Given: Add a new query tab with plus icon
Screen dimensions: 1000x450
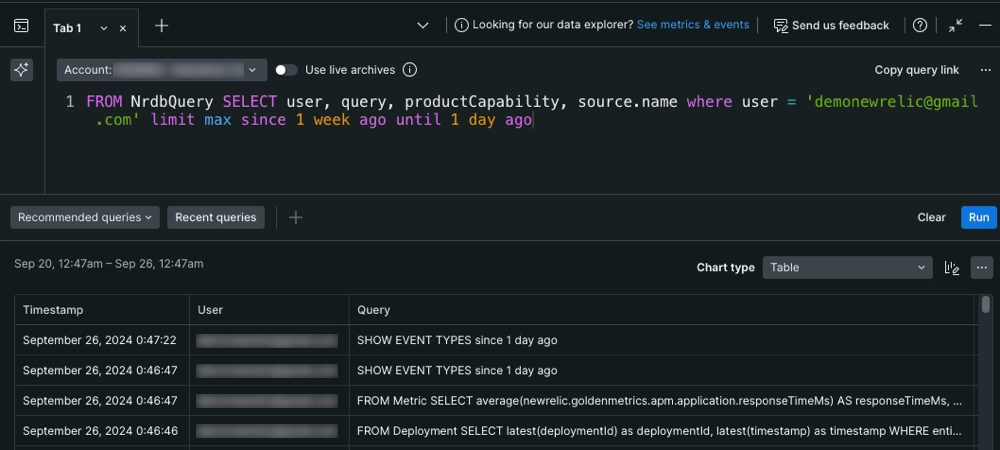Looking at the screenshot, I should pyautogui.click(x=161, y=26).
